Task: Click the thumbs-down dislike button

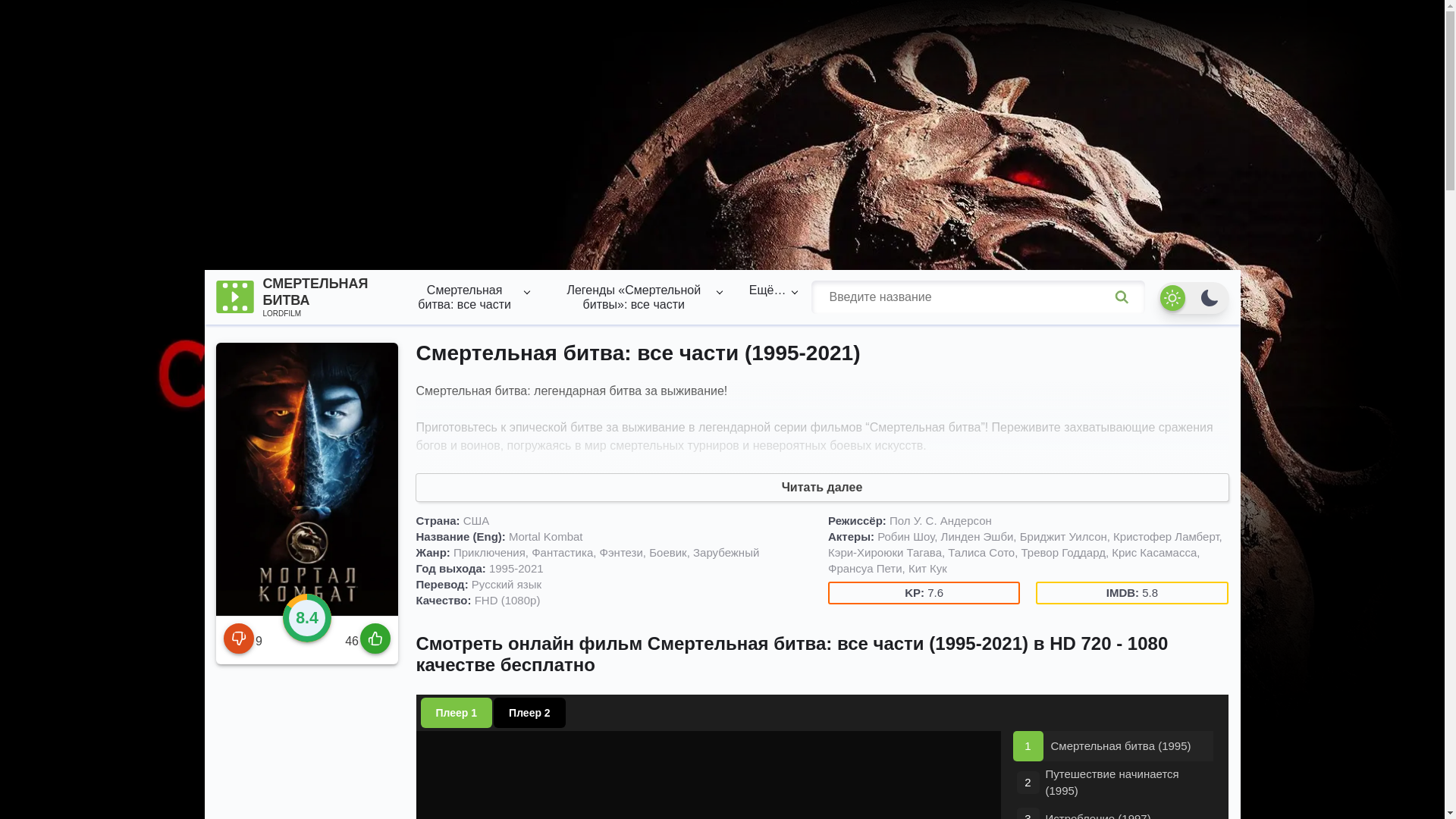Action: (x=239, y=639)
